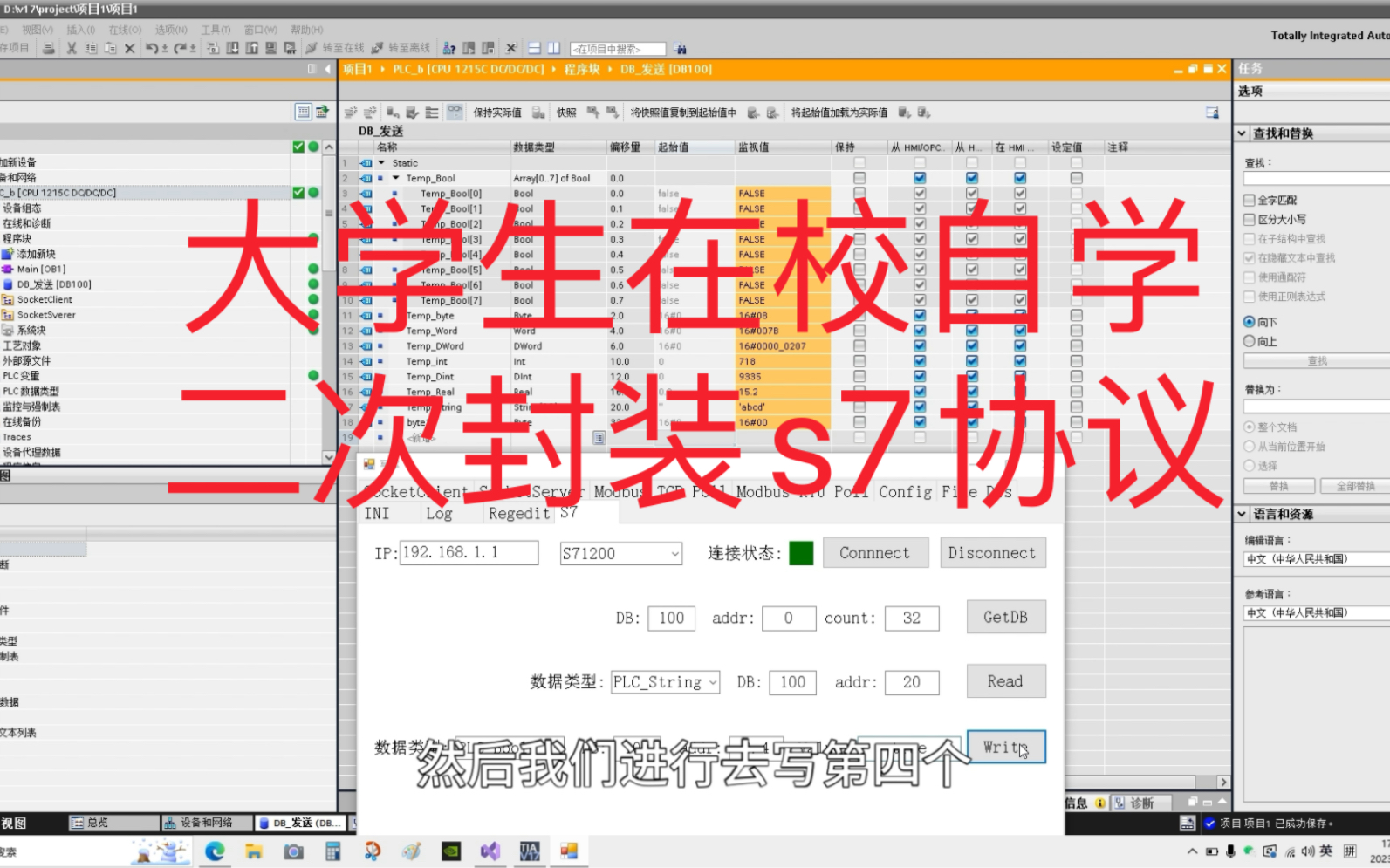
Task: Click the Cut scissors icon in the toolbar
Action: click(72, 49)
